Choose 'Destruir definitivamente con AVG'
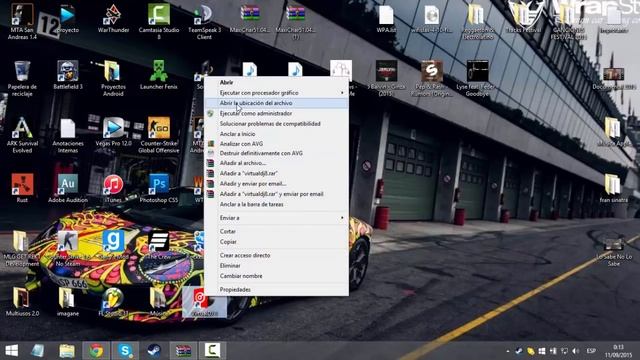Screen dimensions: 640x360 coord(261,153)
